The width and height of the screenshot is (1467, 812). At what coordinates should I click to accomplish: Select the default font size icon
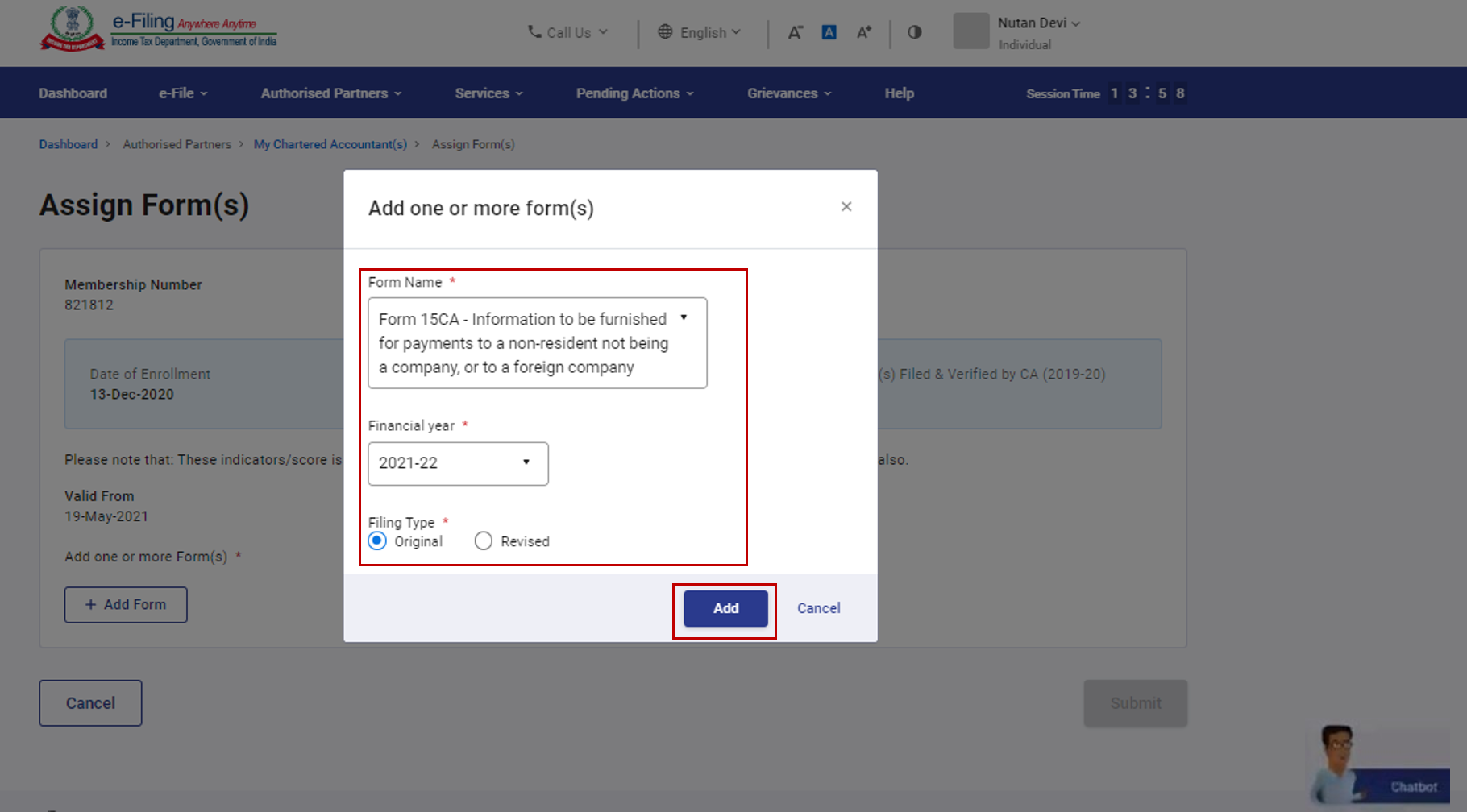coord(829,32)
